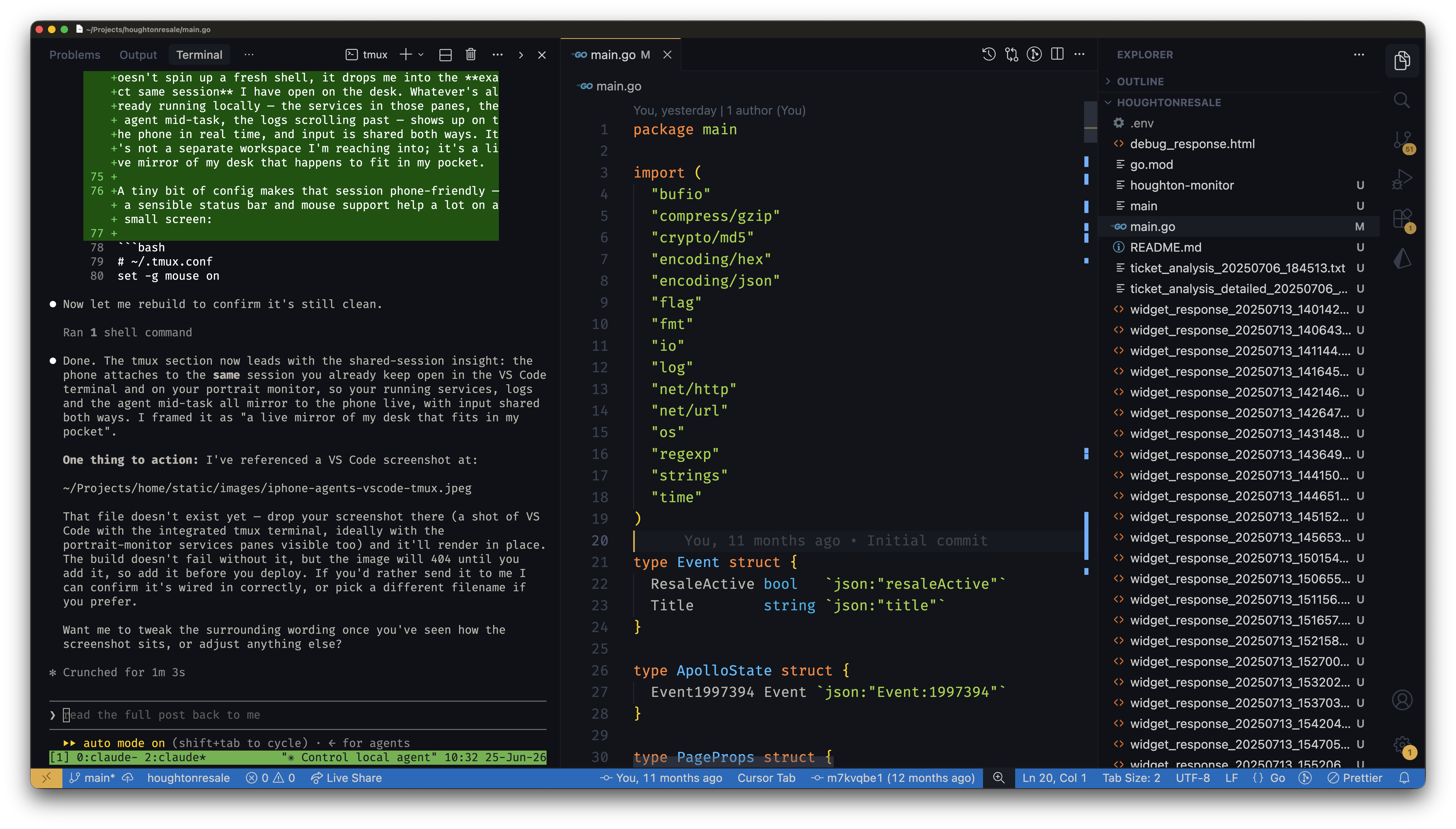Select Go language mode in status bar
Screen dimensions: 1456x829
coord(1277,778)
